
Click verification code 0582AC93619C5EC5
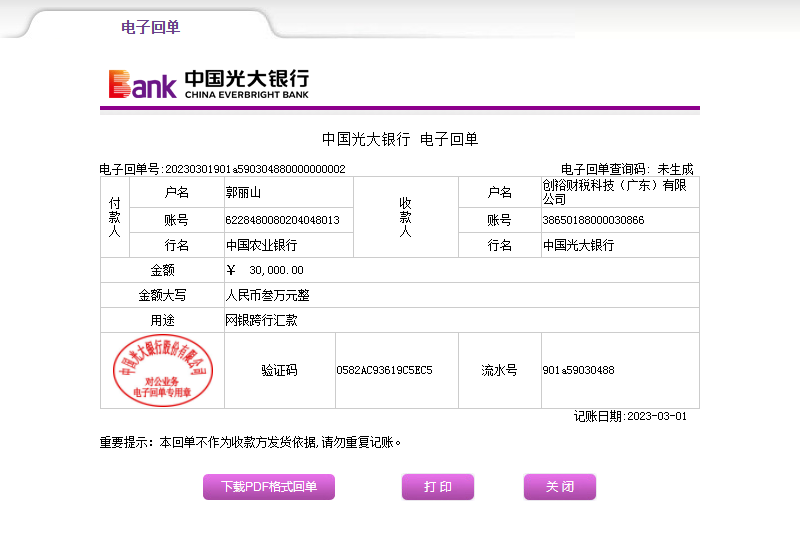pyautogui.click(x=384, y=370)
